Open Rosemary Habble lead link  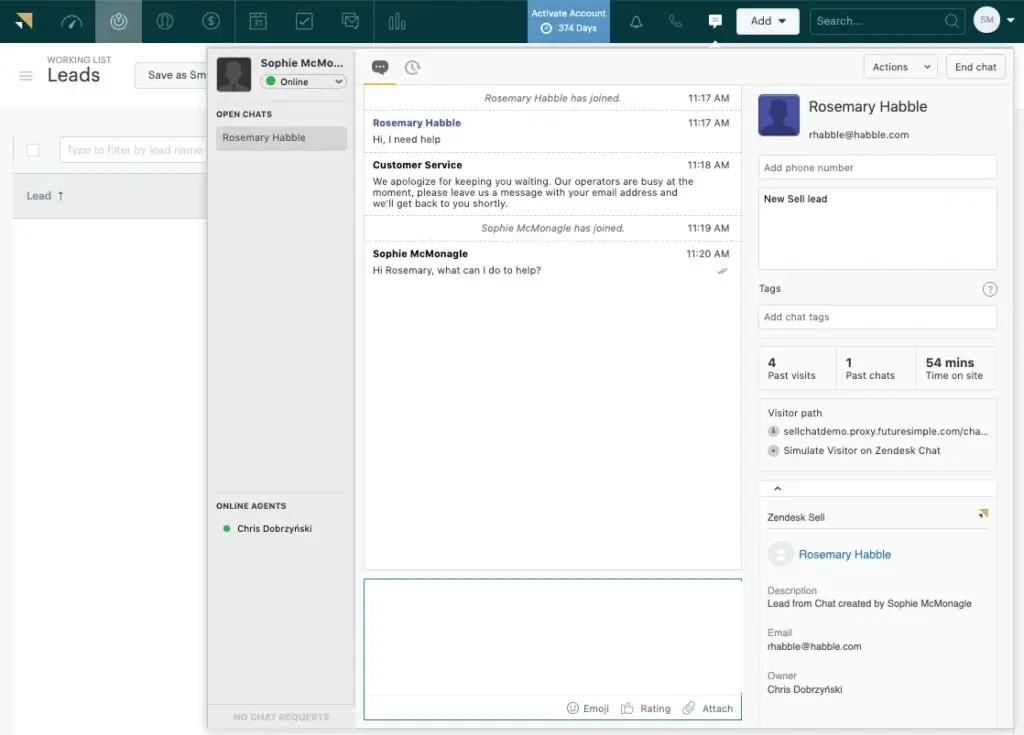point(844,554)
